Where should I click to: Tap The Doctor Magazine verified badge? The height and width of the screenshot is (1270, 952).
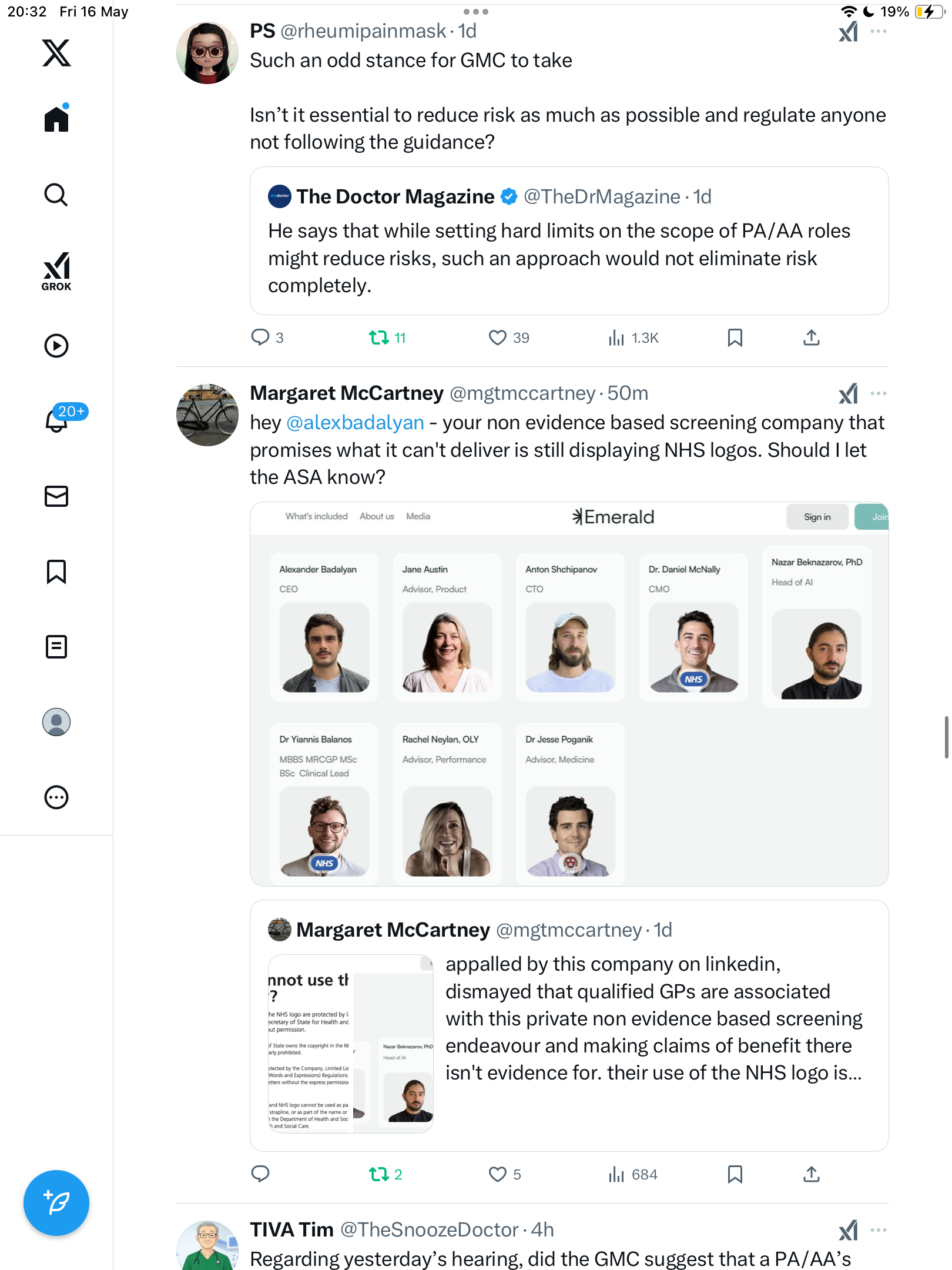pos(509,197)
